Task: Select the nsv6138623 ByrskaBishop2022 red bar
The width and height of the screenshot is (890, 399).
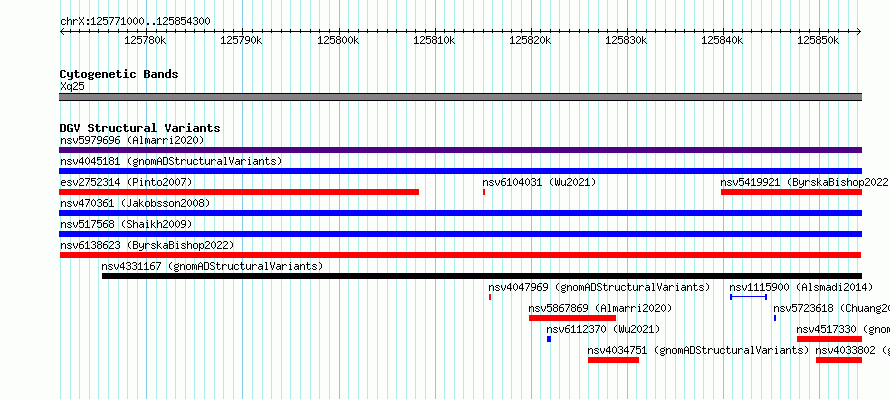Action: pyautogui.click(x=460, y=255)
